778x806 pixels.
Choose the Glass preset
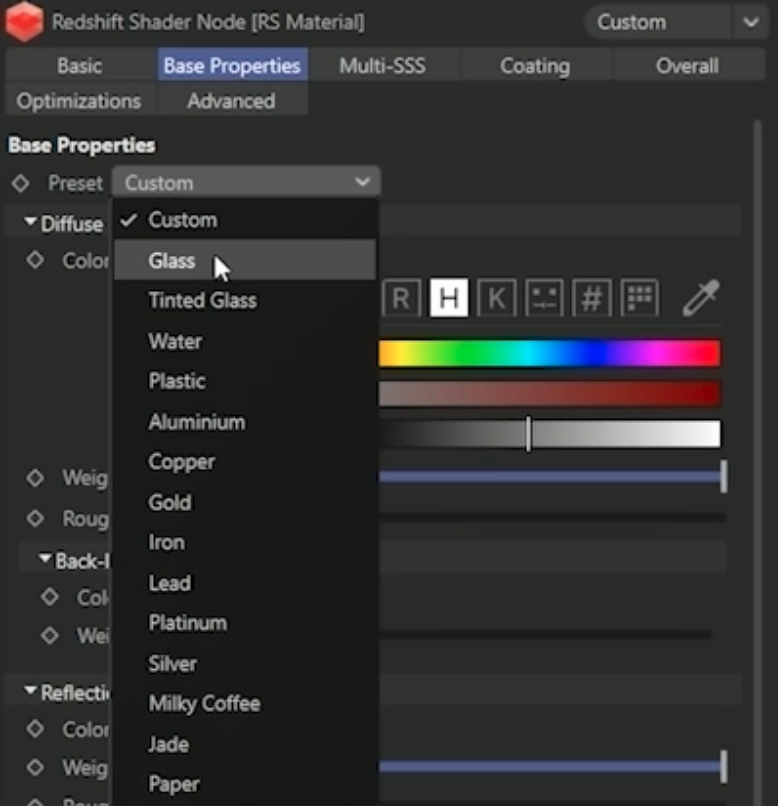pyautogui.click(x=245, y=261)
